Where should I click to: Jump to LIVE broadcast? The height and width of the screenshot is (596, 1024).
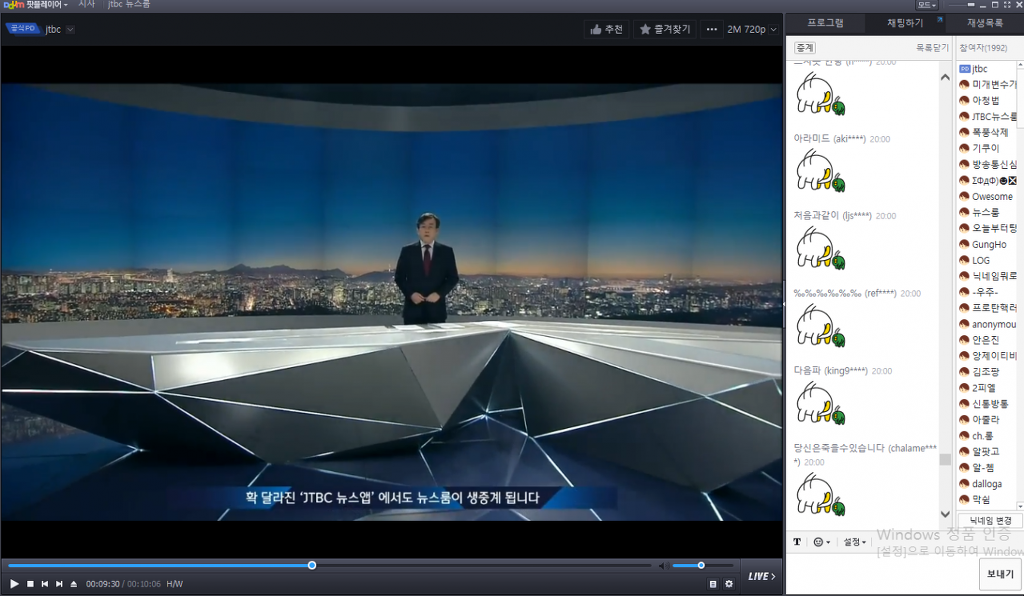point(761,576)
